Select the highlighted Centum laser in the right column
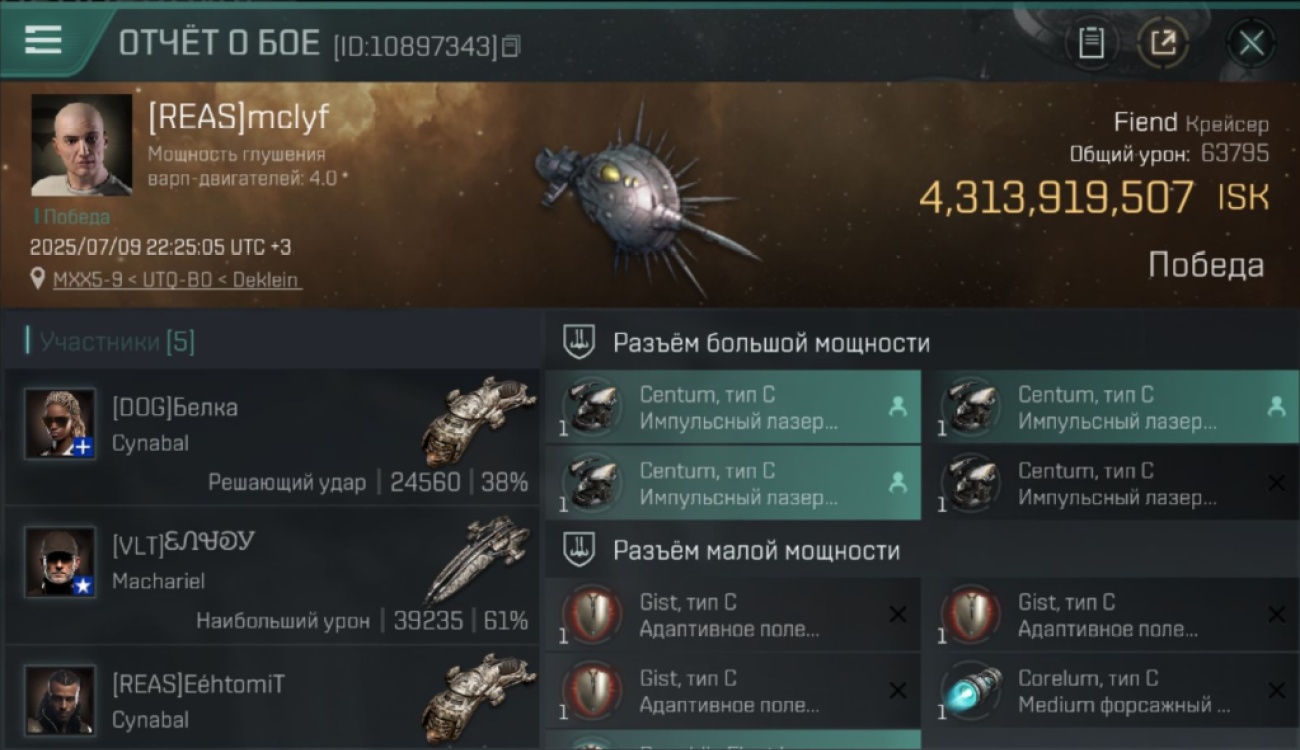 tap(1111, 407)
